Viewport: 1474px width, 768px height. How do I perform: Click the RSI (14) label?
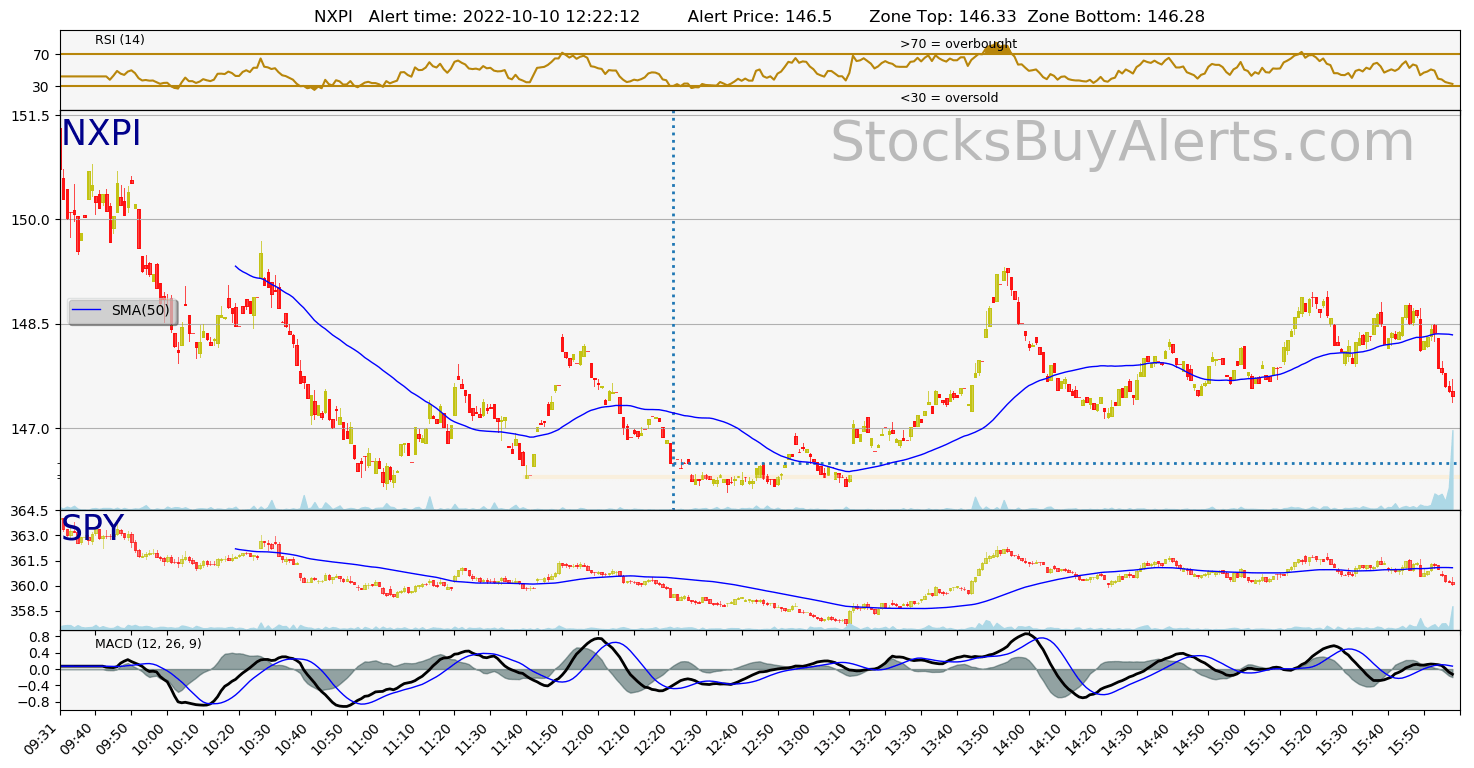click(x=120, y=40)
